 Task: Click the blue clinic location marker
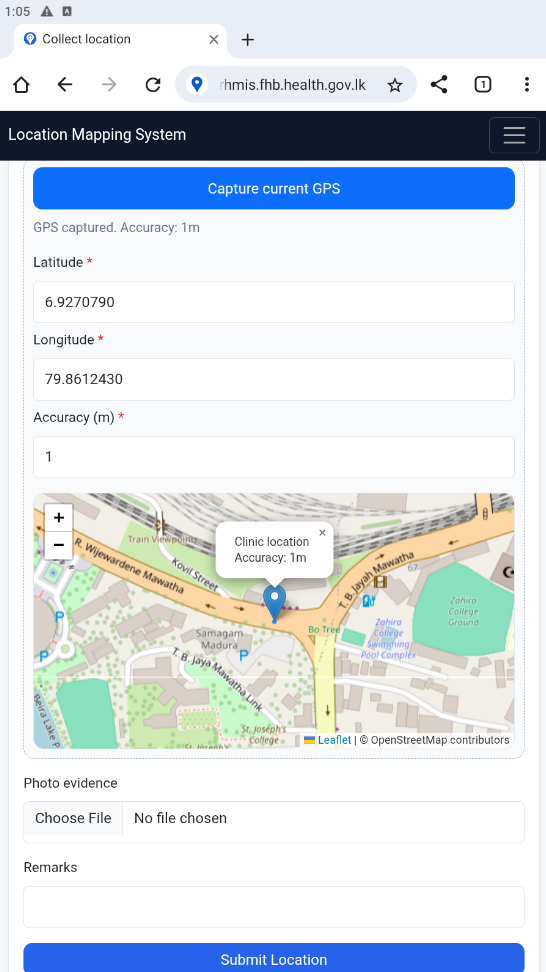click(x=275, y=602)
